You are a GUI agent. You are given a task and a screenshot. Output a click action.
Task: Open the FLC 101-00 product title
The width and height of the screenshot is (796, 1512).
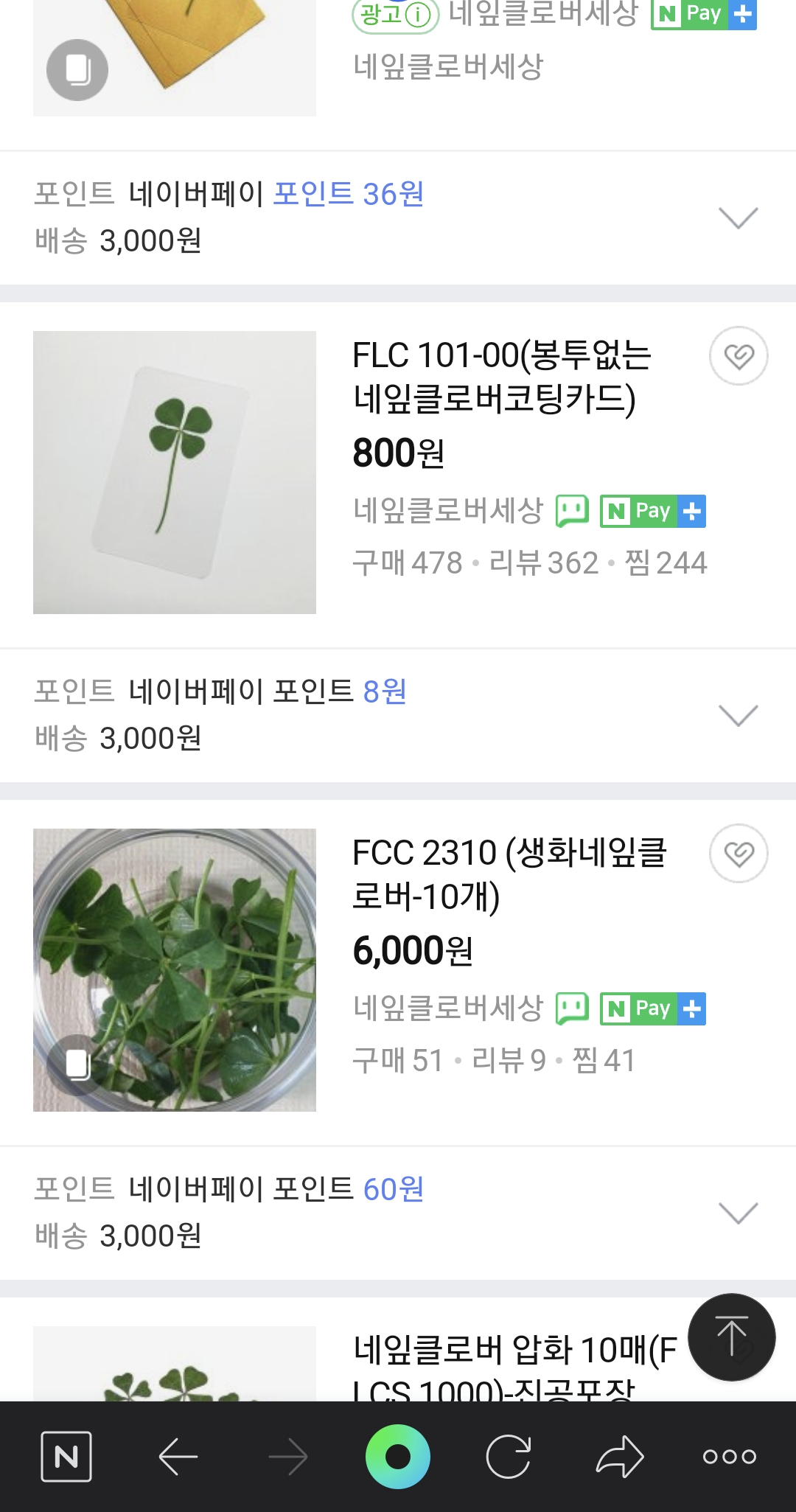pyautogui.click(x=501, y=377)
